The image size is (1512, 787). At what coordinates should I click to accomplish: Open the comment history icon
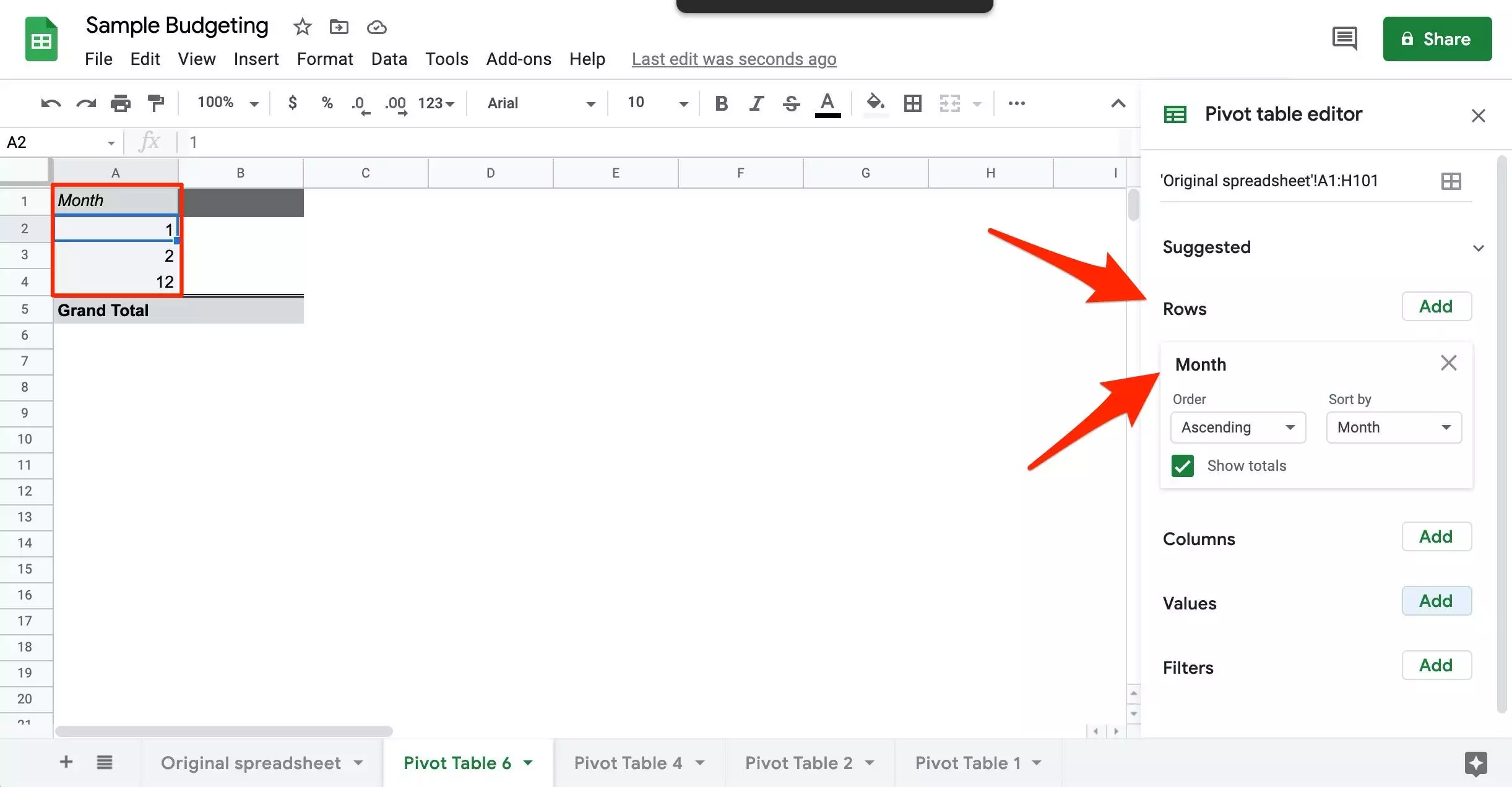1344,39
